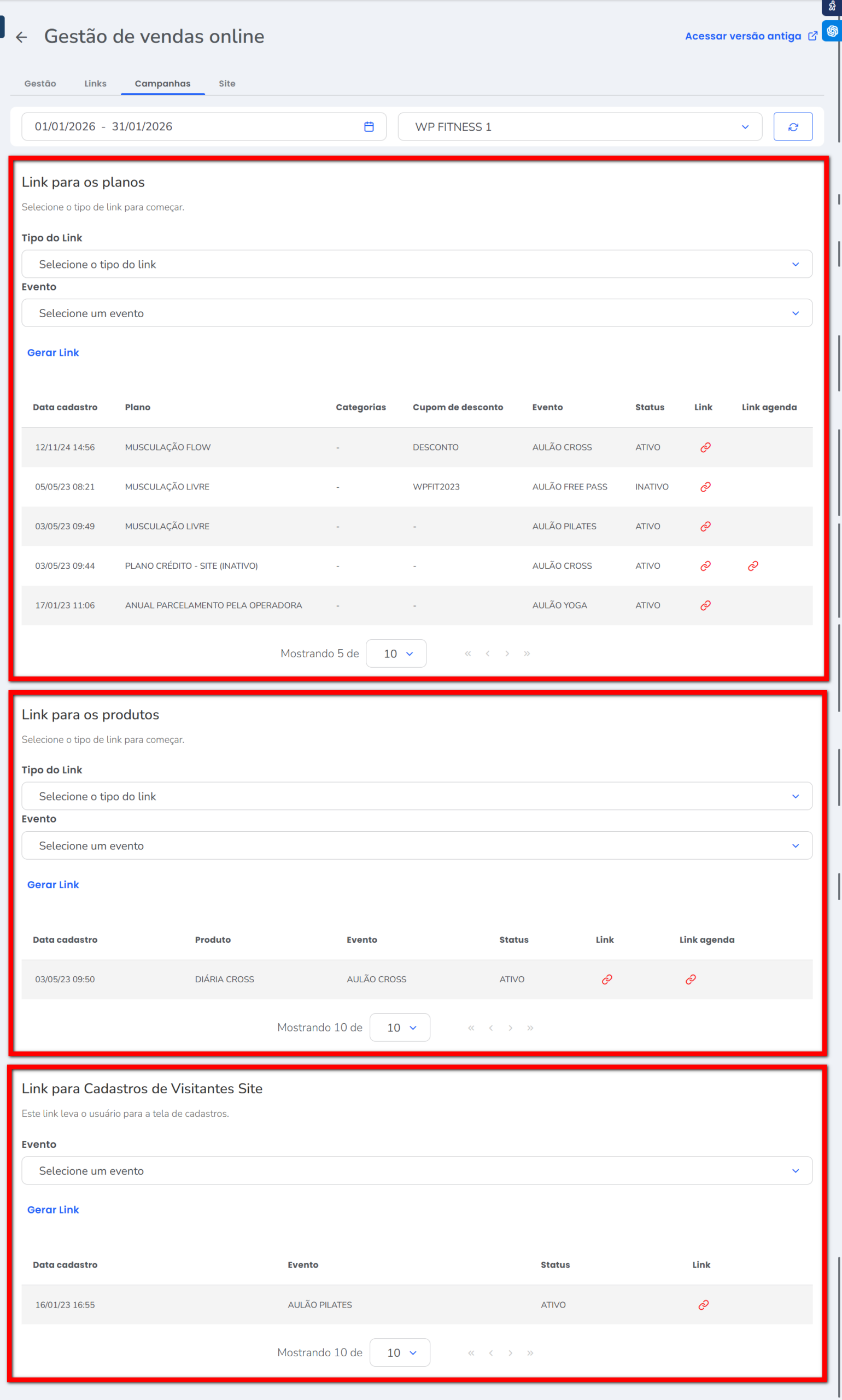The width and height of the screenshot is (842, 1400).
Task: Copy link for MUSCULAÇÃO FLOW plan row
Action: [705, 447]
